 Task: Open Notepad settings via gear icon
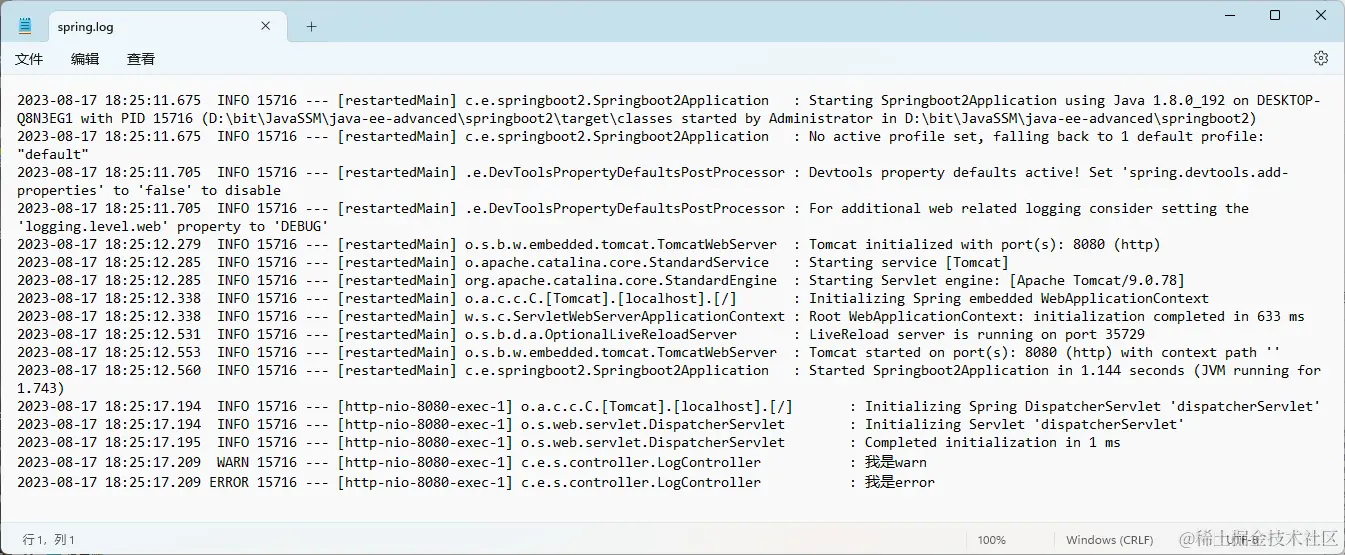[1320, 58]
